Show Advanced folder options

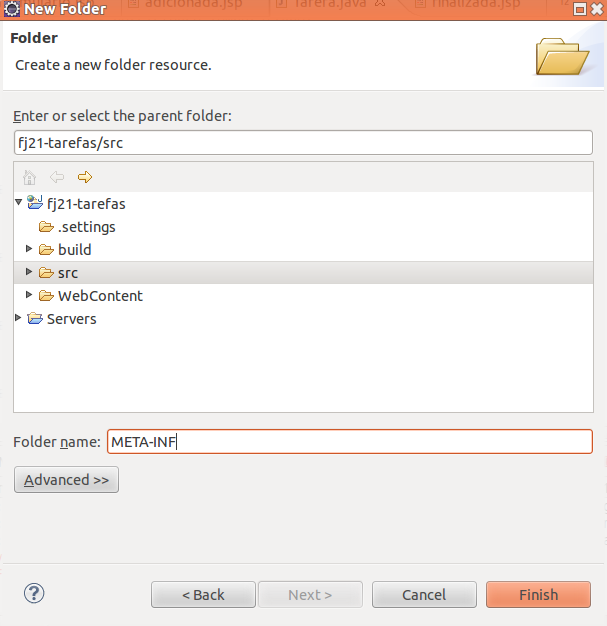coord(66,480)
